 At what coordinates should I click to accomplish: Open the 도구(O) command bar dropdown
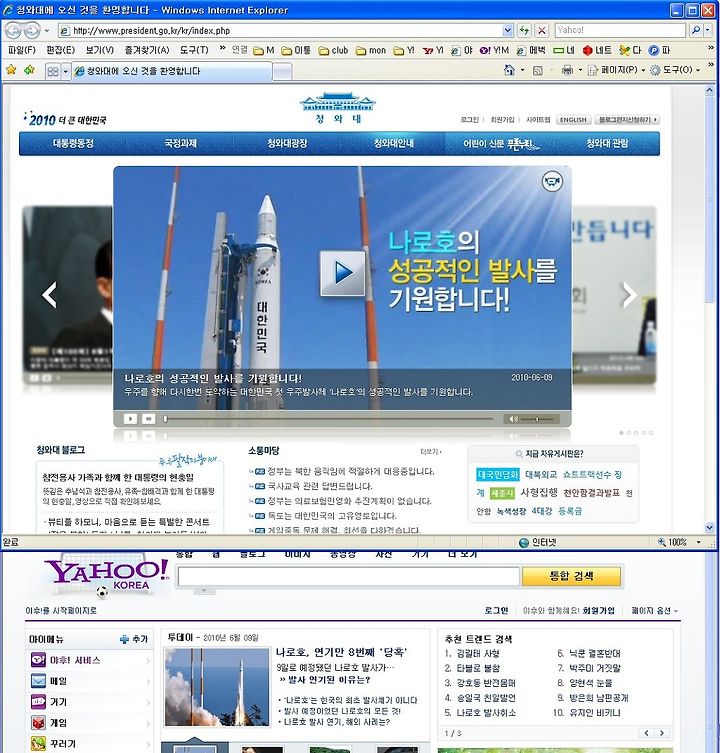pos(674,70)
